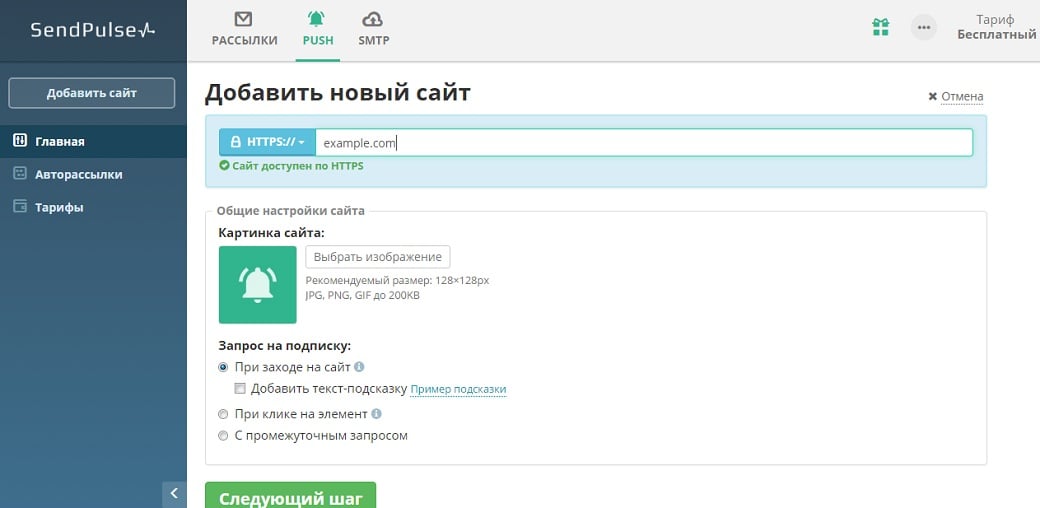1040x508 pixels.
Task: Click info icon next to 'При клике на элемент'
Action: tap(376, 413)
